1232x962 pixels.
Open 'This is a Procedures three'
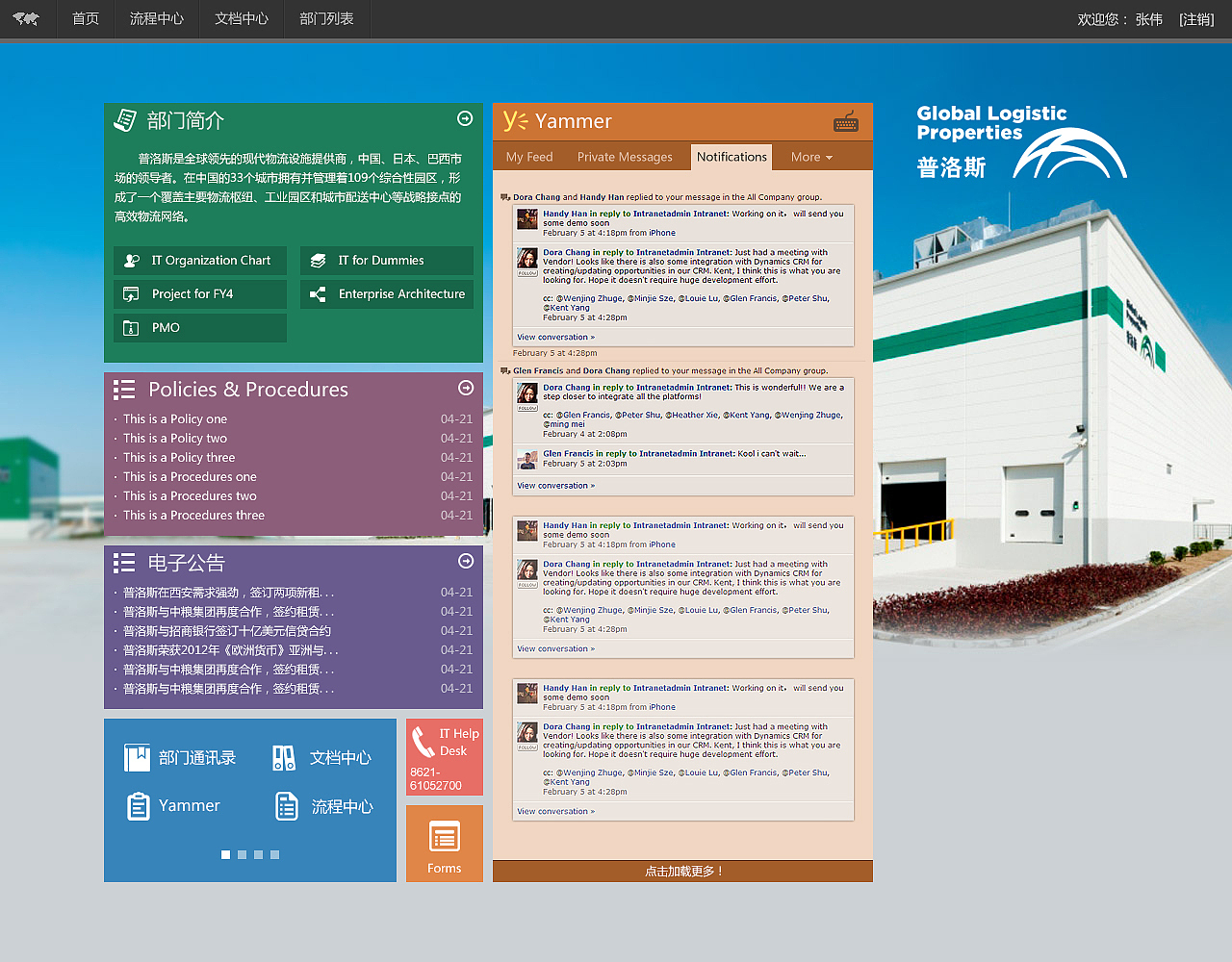[193, 516]
